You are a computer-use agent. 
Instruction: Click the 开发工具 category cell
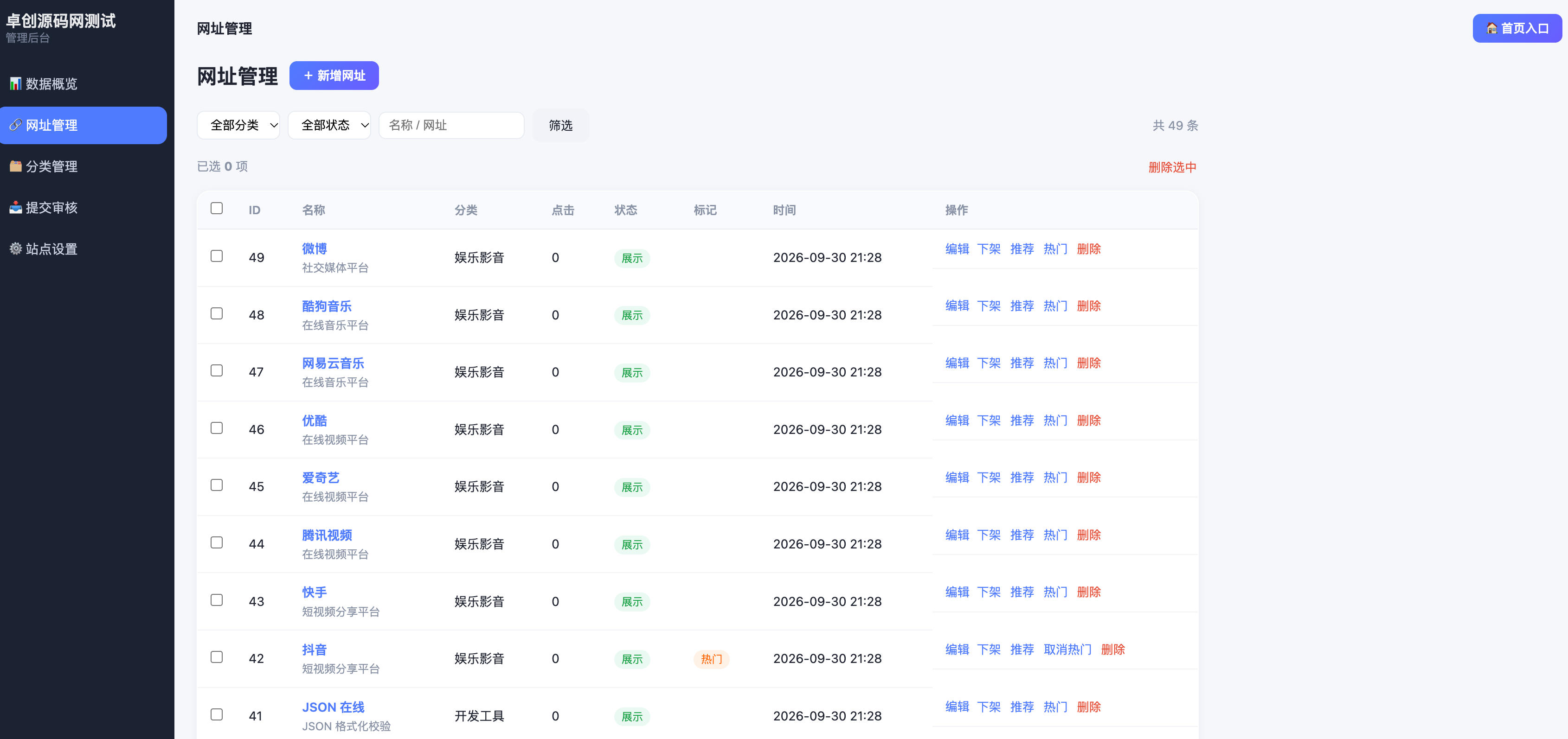point(480,716)
